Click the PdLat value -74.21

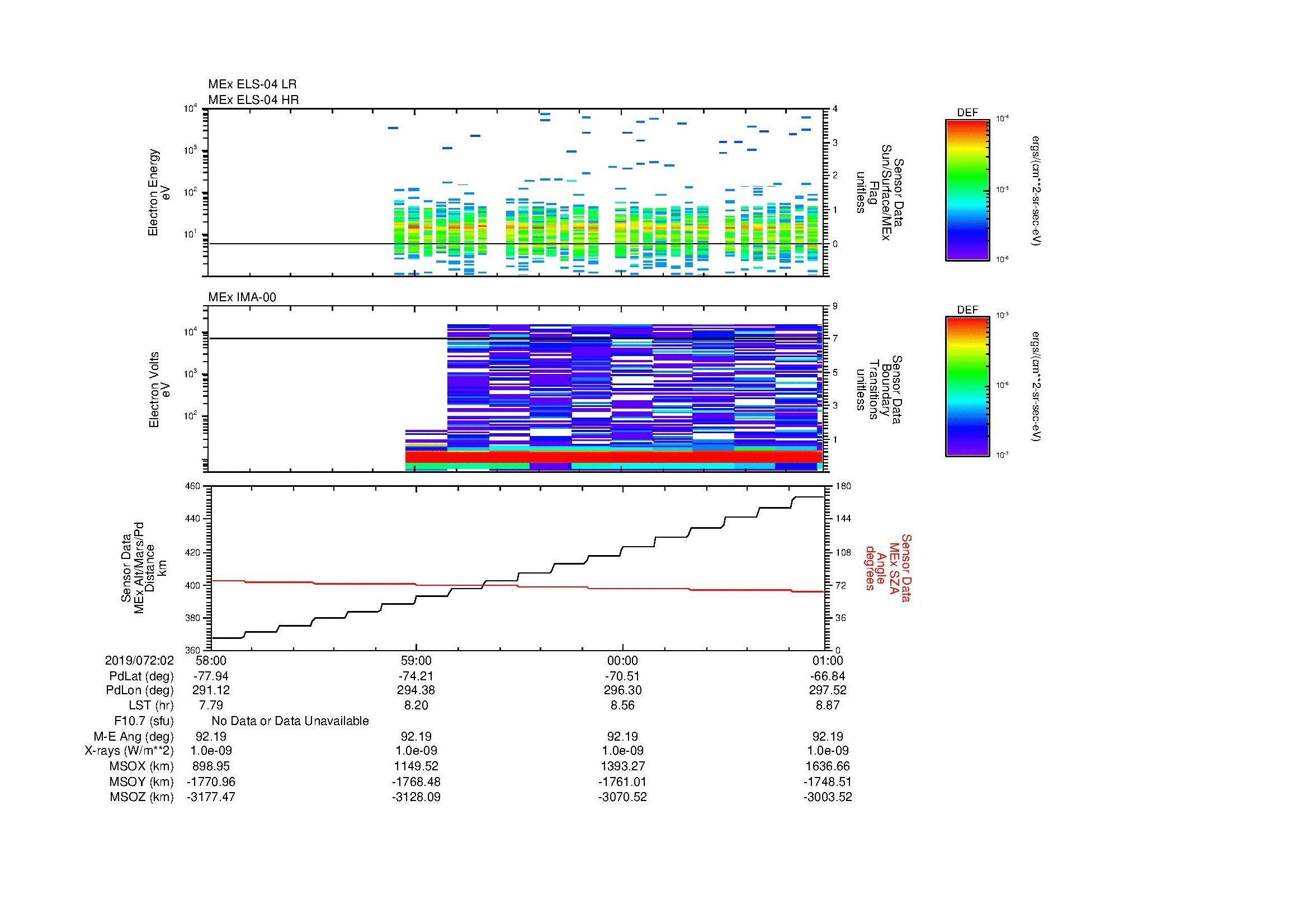coord(417,676)
